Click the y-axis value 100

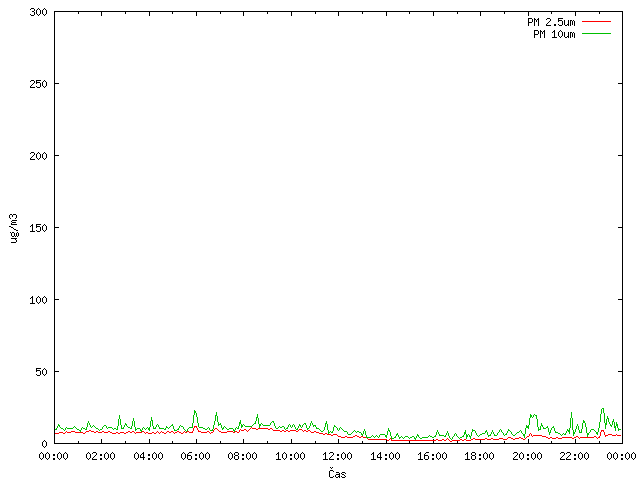[x=38, y=300]
